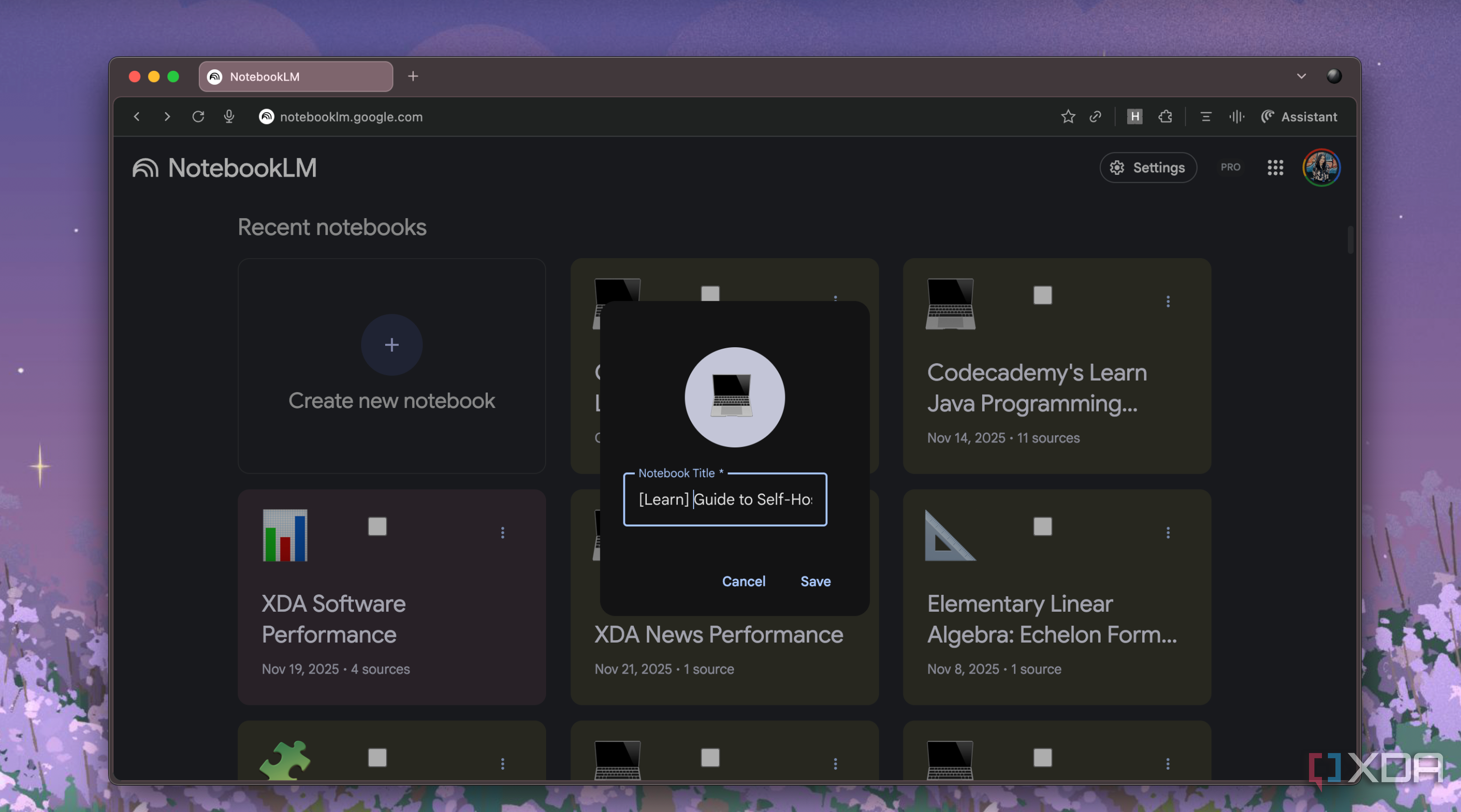Bookmark page with the star icon
This screenshot has width=1461, height=812.
(x=1068, y=117)
